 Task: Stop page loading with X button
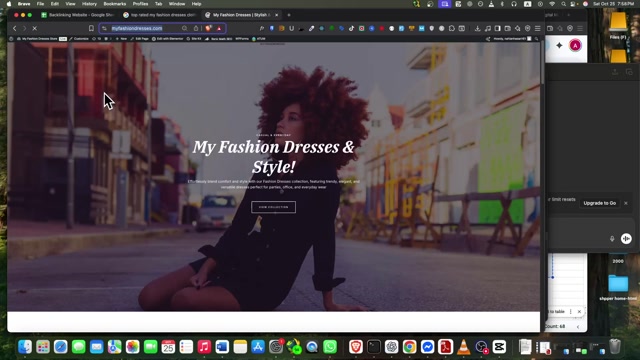[x=35, y=28]
